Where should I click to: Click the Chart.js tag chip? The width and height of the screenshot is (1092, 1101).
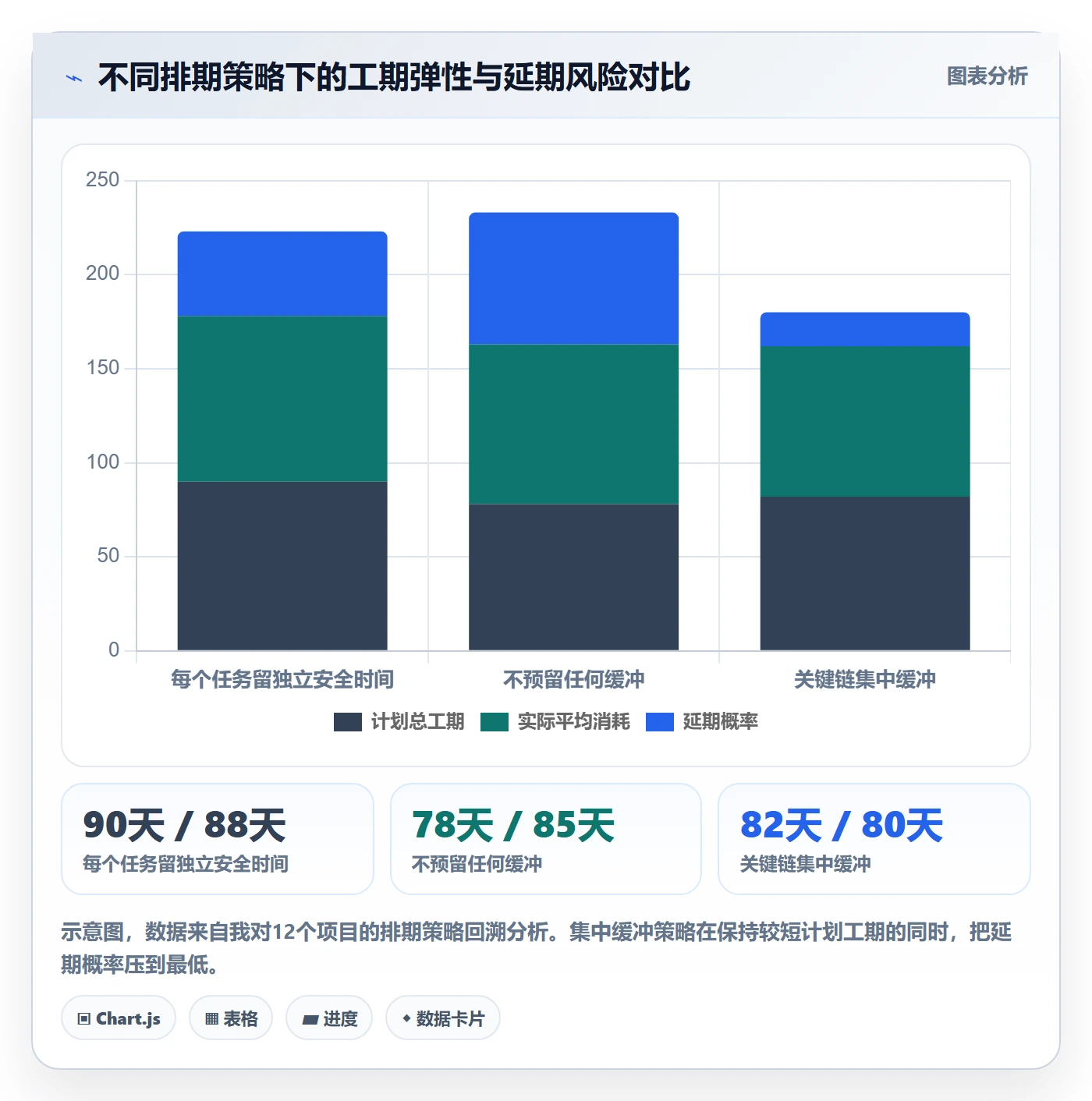tap(119, 1018)
